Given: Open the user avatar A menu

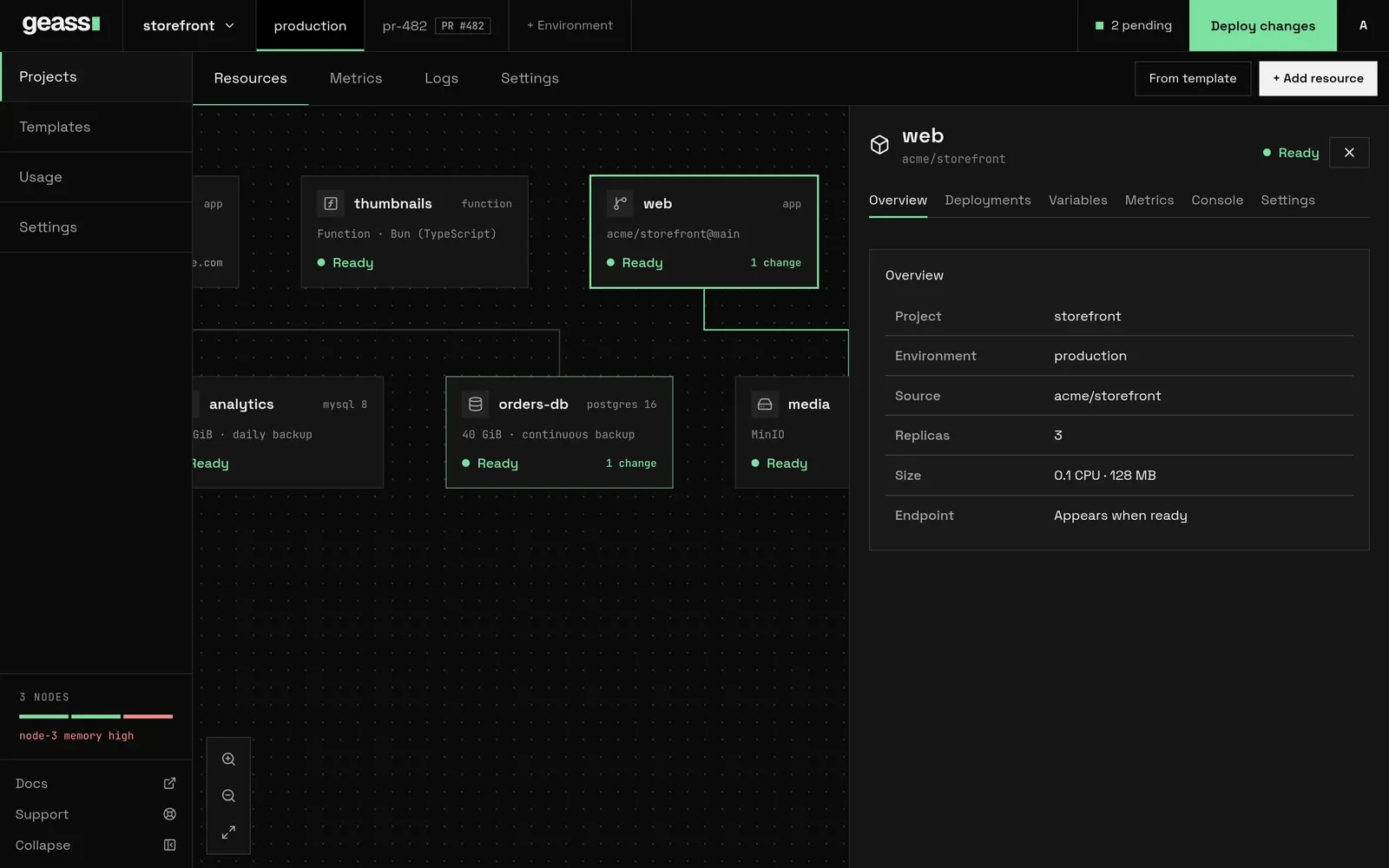Looking at the screenshot, I should pyautogui.click(x=1363, y=25).
